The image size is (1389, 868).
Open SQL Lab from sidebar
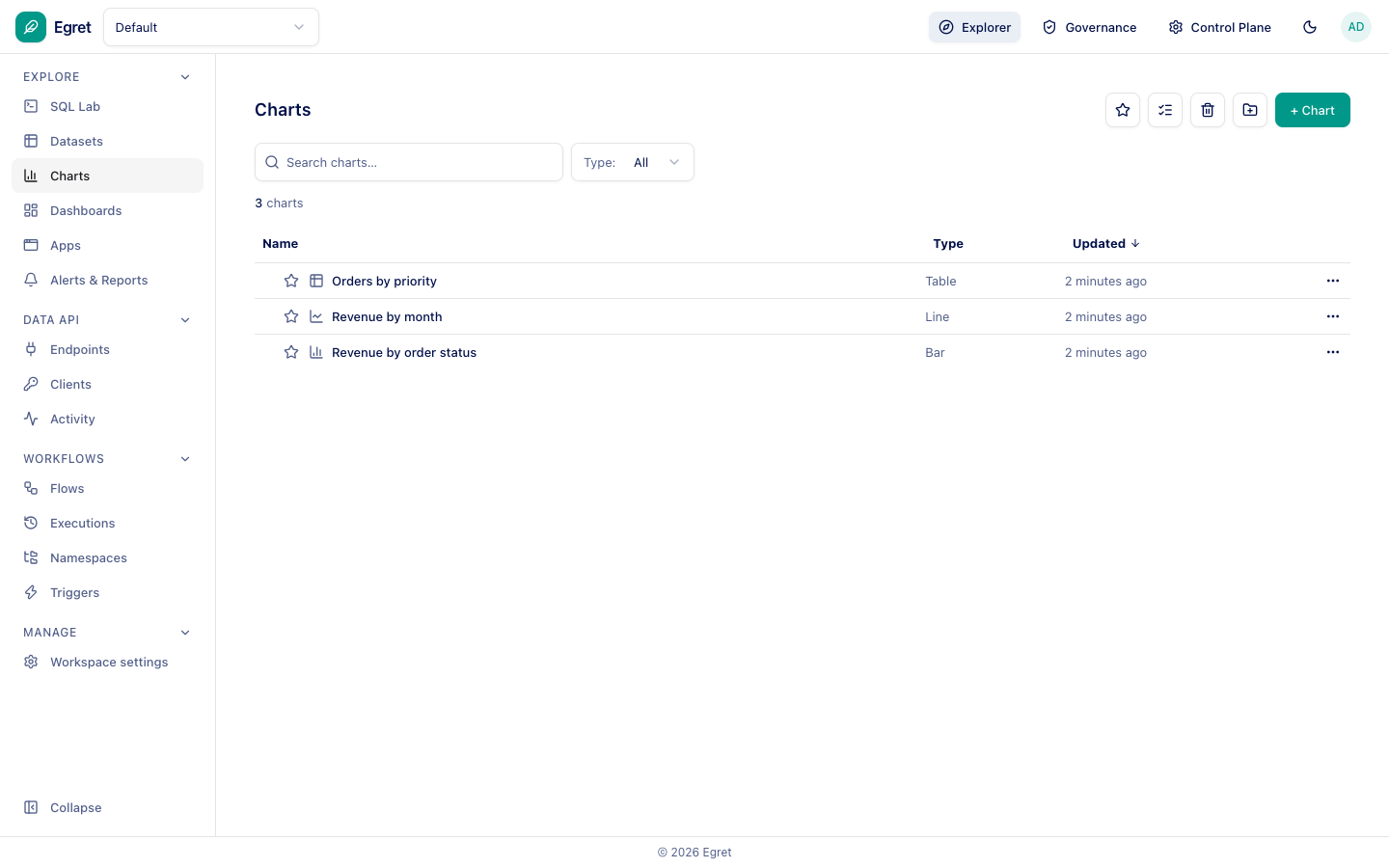(x=107, y=106)
